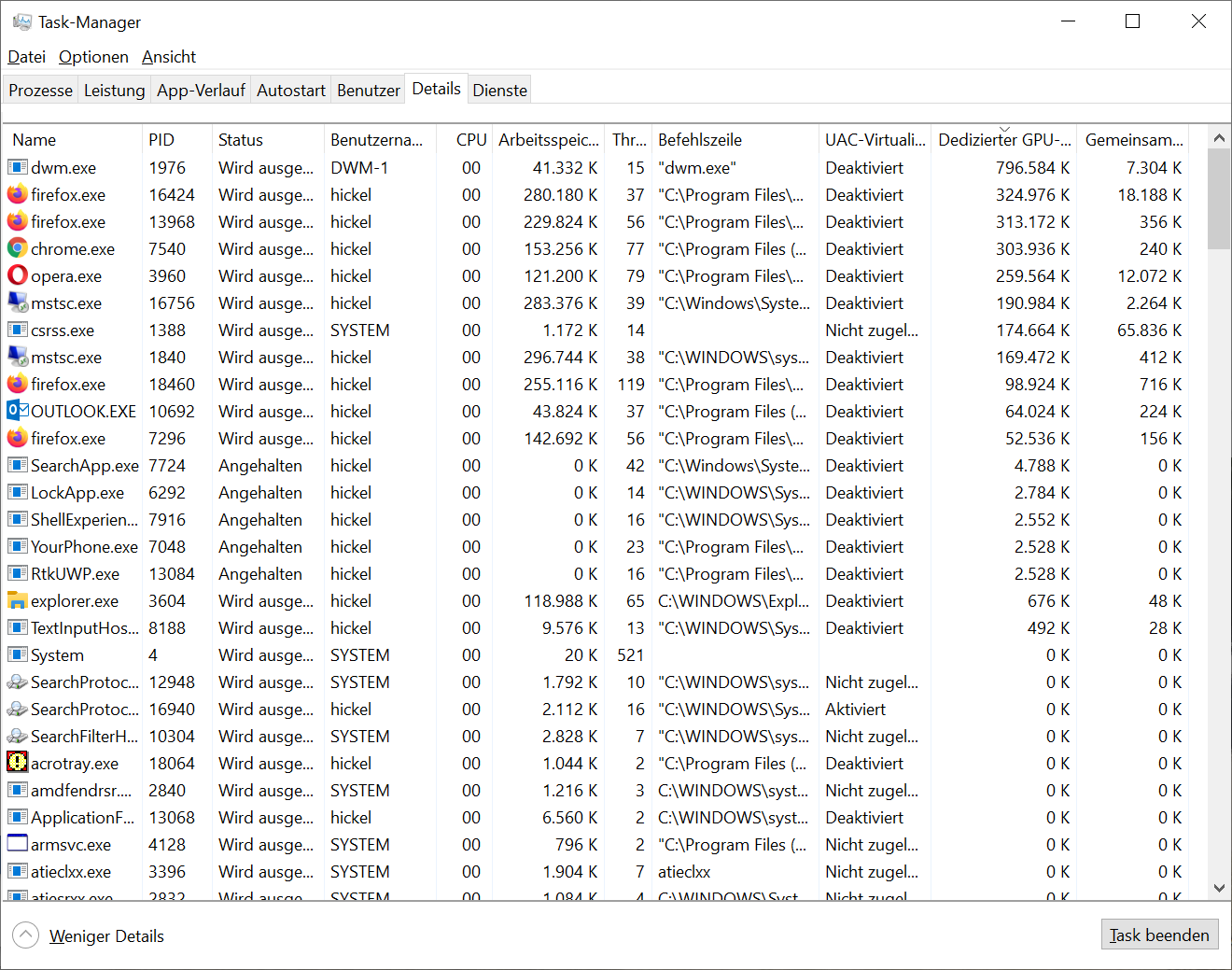Image resolution: width=1232 pixels, height=970 pixels.
Task: Click the armsvc.exe icon
Action: pos(18,845)
